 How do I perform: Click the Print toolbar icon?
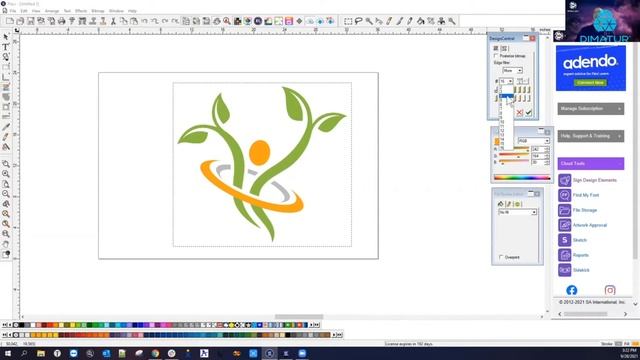coord(62,21)
